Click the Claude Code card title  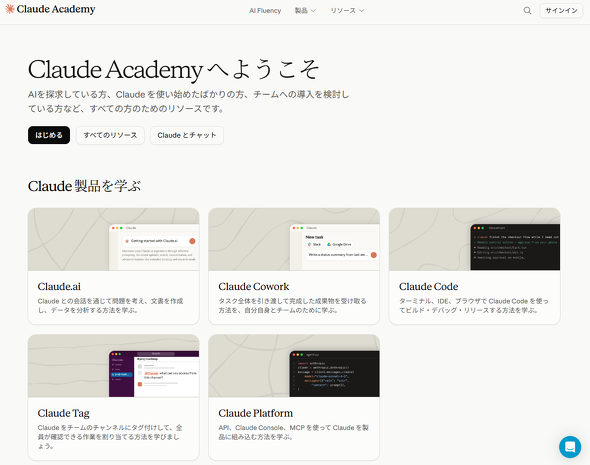[x=429, y=287]
